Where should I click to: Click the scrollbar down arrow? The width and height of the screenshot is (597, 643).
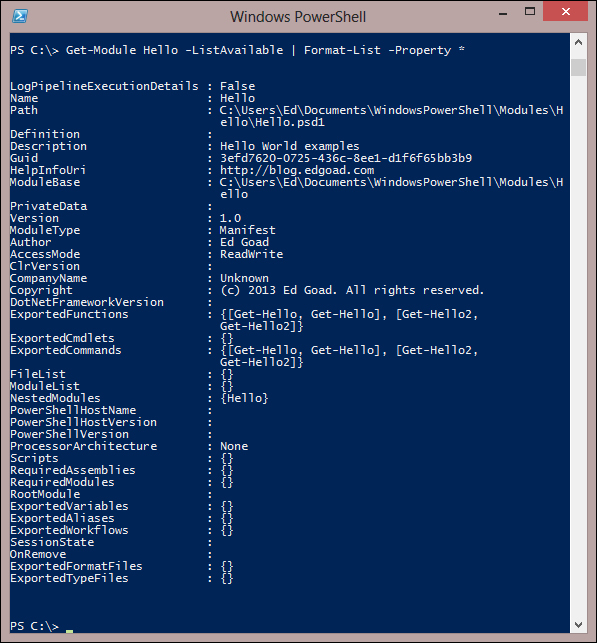(x=578, y=625)
